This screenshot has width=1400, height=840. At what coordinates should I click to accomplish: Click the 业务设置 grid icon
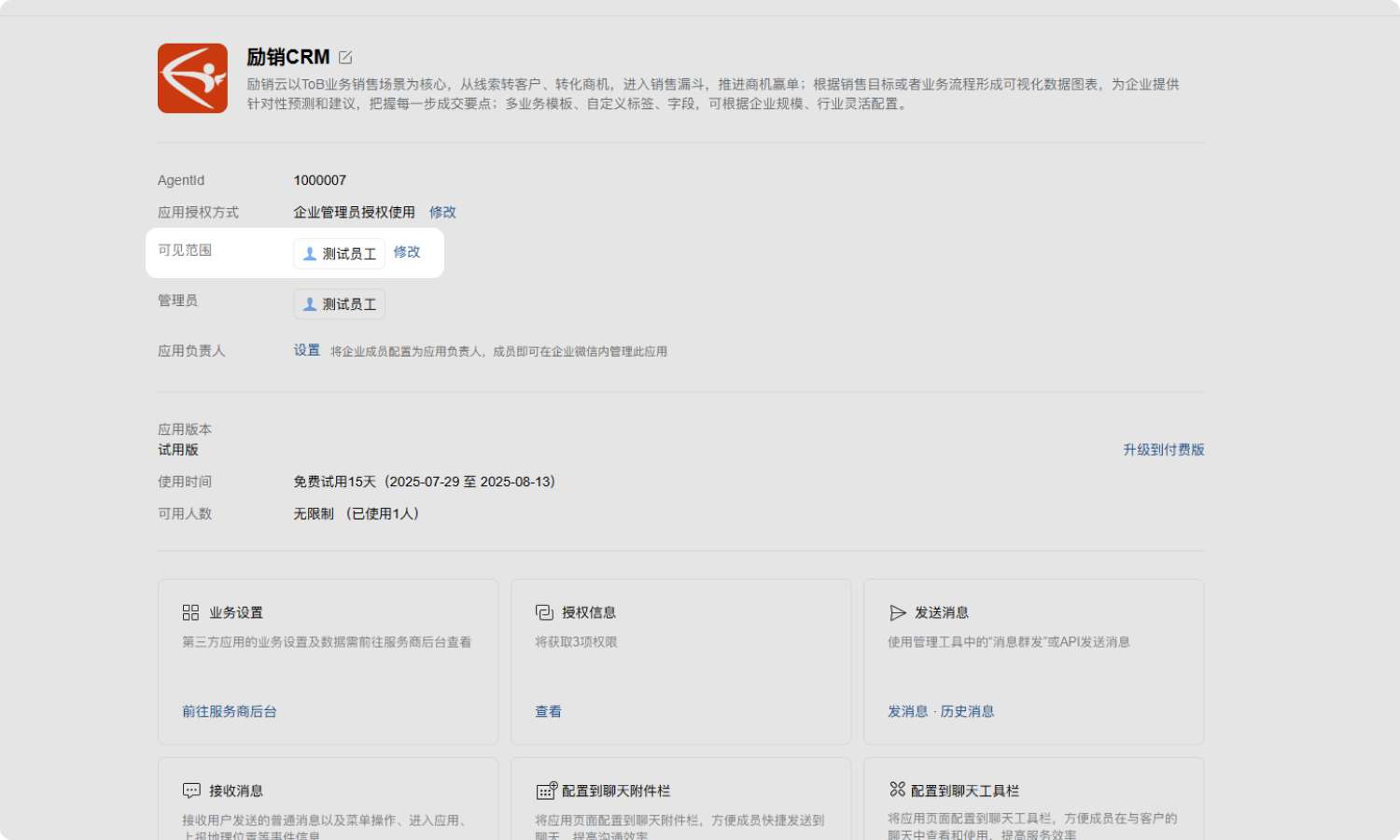190,612
